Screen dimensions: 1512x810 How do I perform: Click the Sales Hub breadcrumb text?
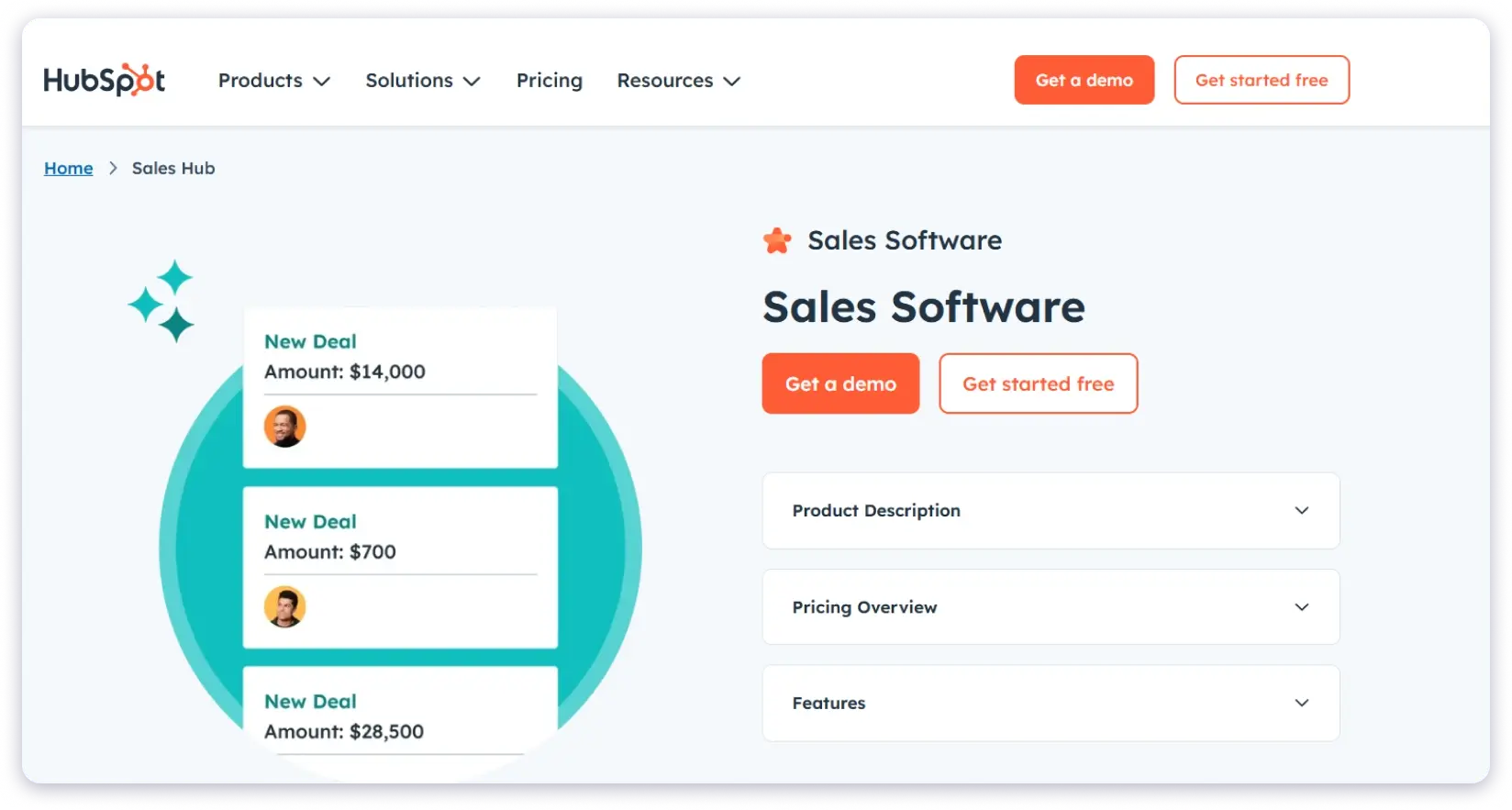(173, 168)
